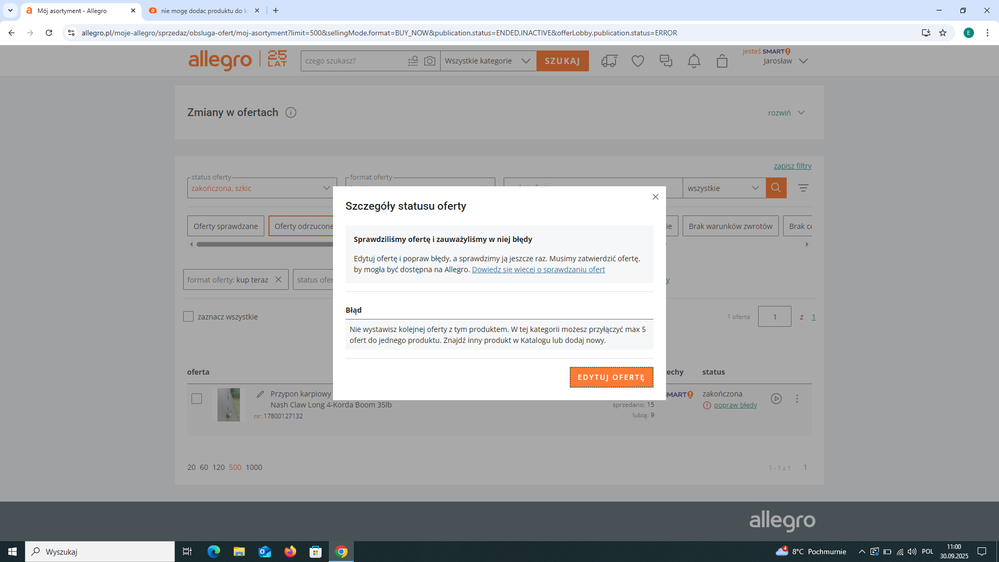
Task: Click the orange search magnifier icon in filters
Action: [776, 188]
